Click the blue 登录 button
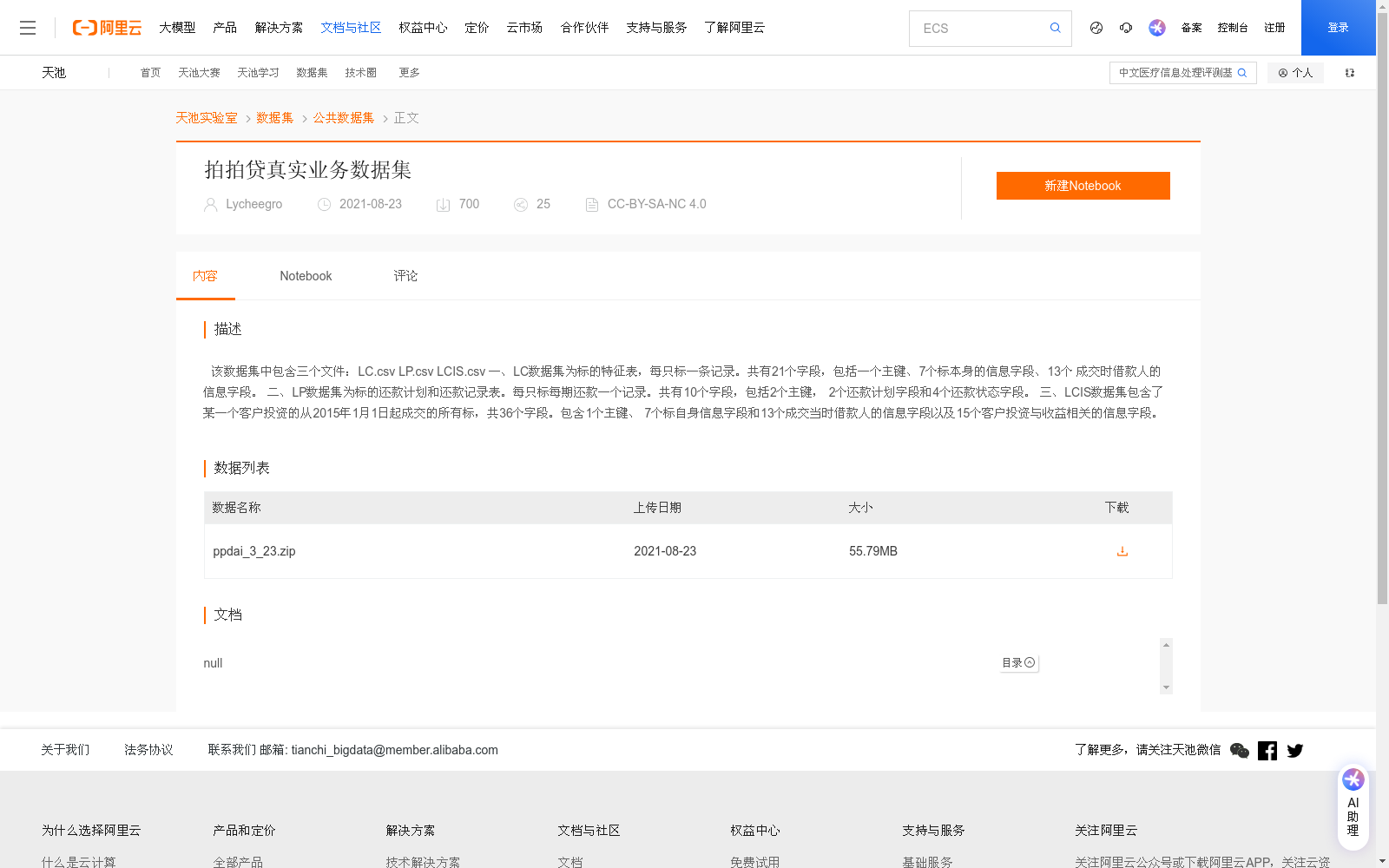This screenshot has height=868, width=1389. [1339, 28]
